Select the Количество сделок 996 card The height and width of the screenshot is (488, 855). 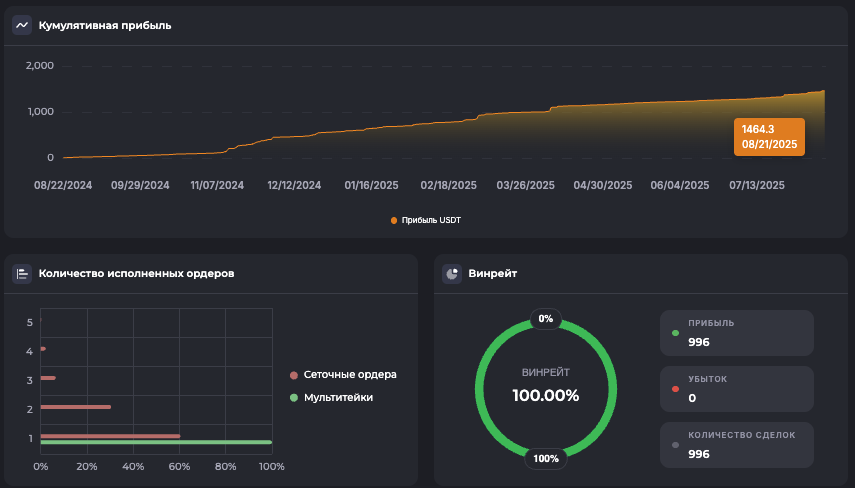(737, 445)
